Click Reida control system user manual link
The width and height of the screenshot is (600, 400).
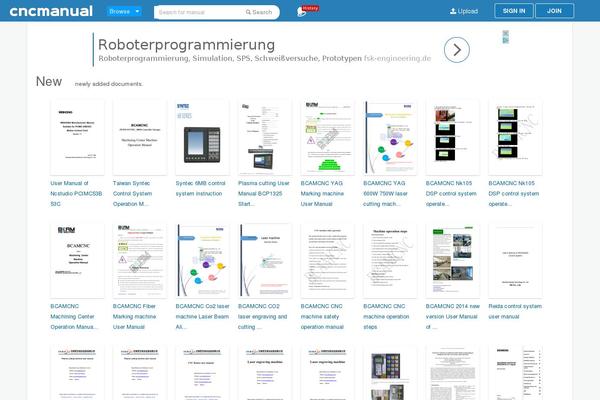tap(515, 311)
